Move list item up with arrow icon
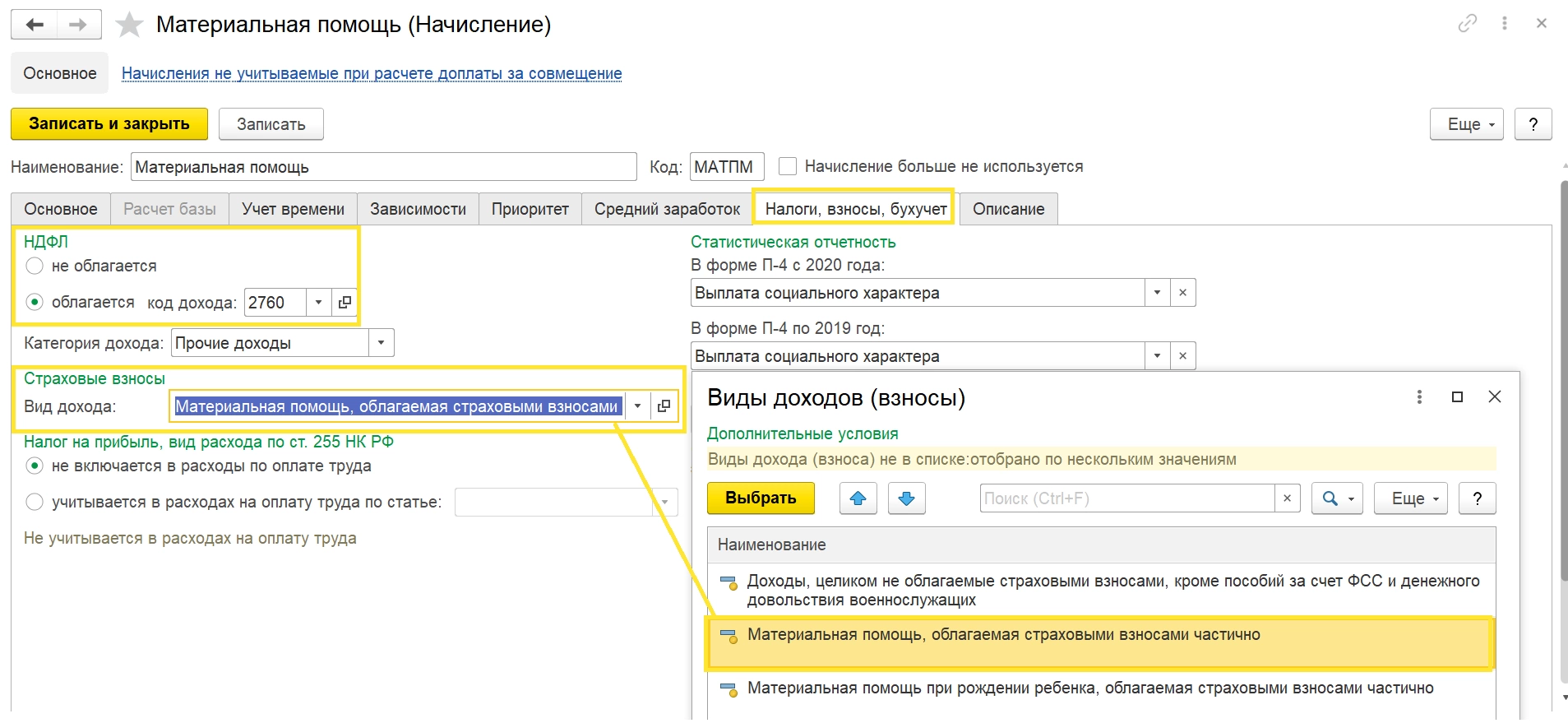The image size is (1568, 723). pyautogui.click(x=858, y=498)
